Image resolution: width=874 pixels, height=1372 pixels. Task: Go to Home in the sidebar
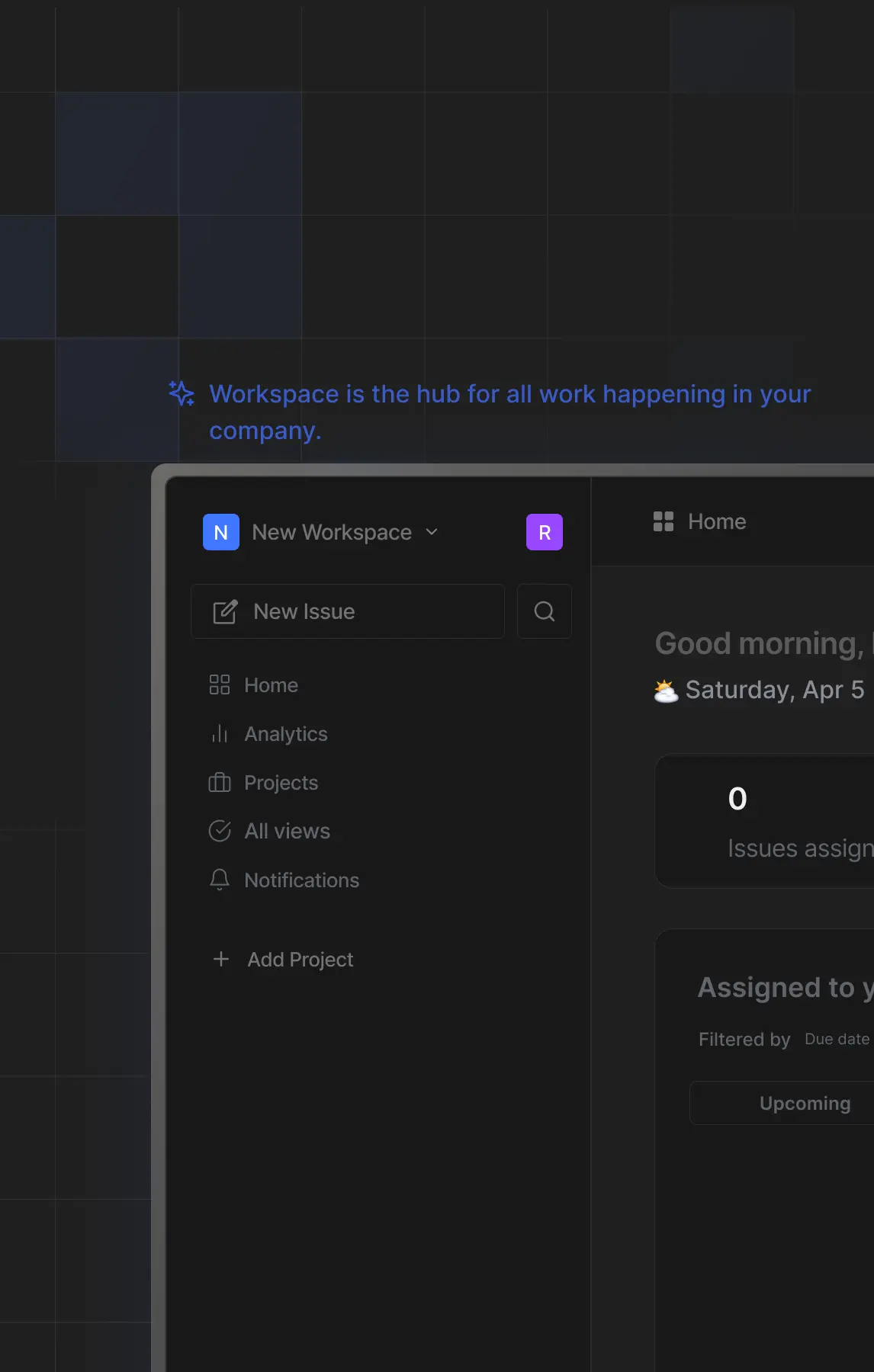point(271,685)
